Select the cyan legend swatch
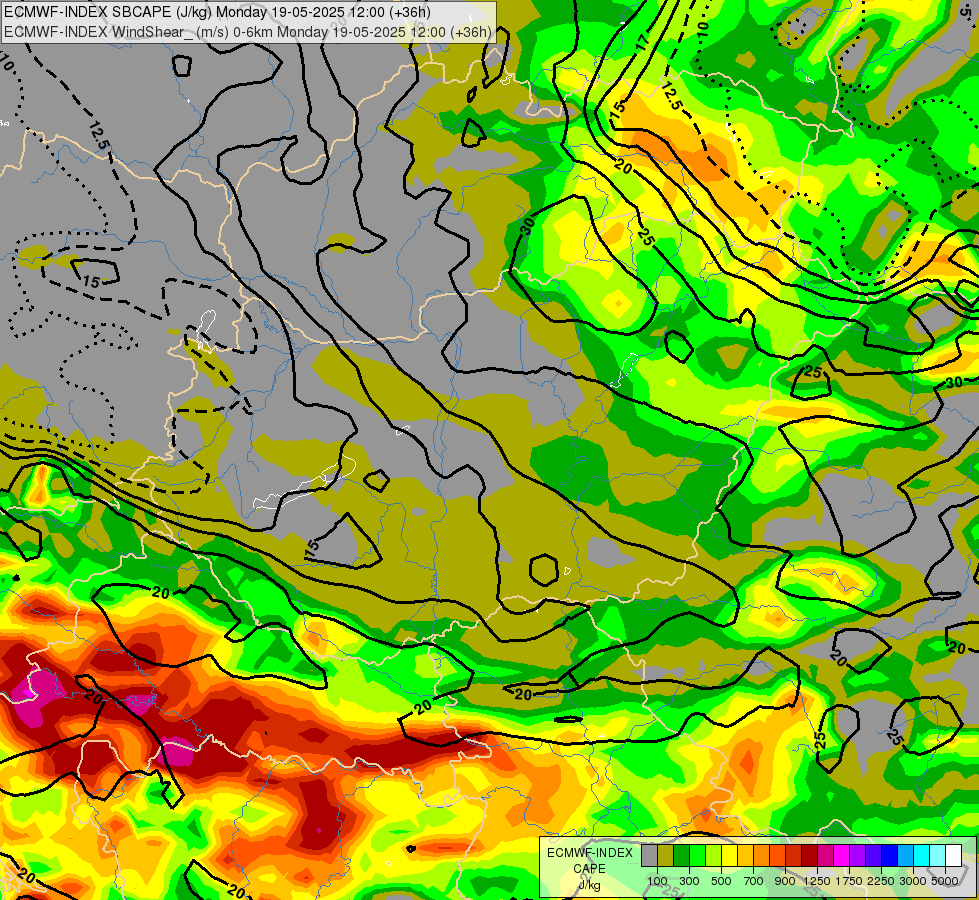The height and width of the screenshot is (900, 979). pos(922,856)
